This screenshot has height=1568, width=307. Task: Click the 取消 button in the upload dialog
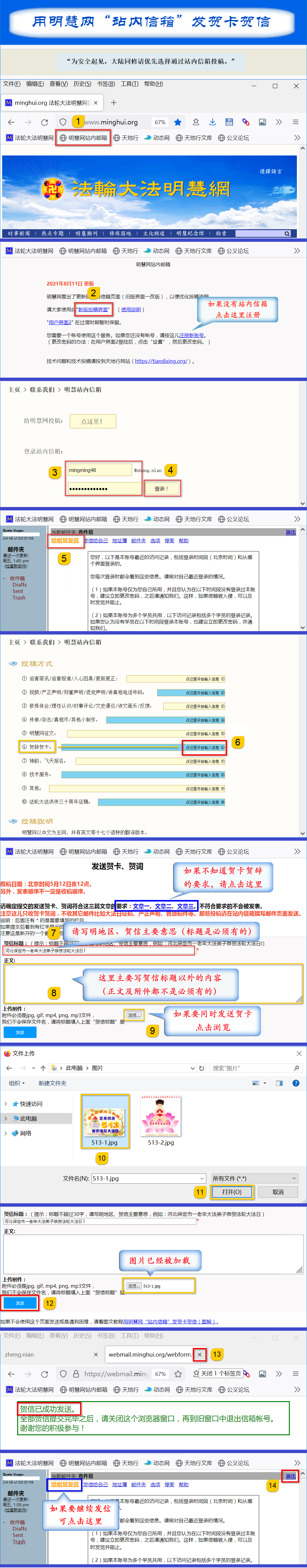(278, 1192)
